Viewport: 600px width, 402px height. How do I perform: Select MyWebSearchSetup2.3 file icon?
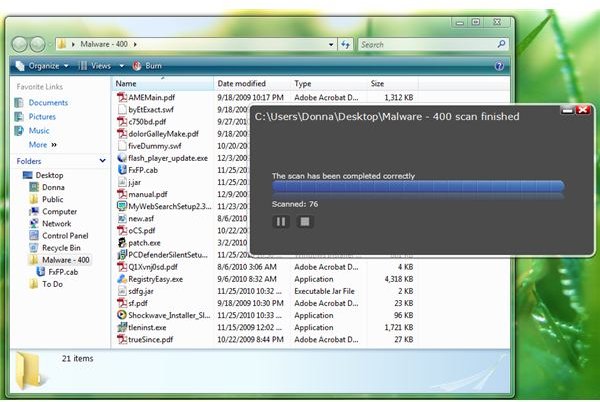pyautogui.click(x=122, y=207)
